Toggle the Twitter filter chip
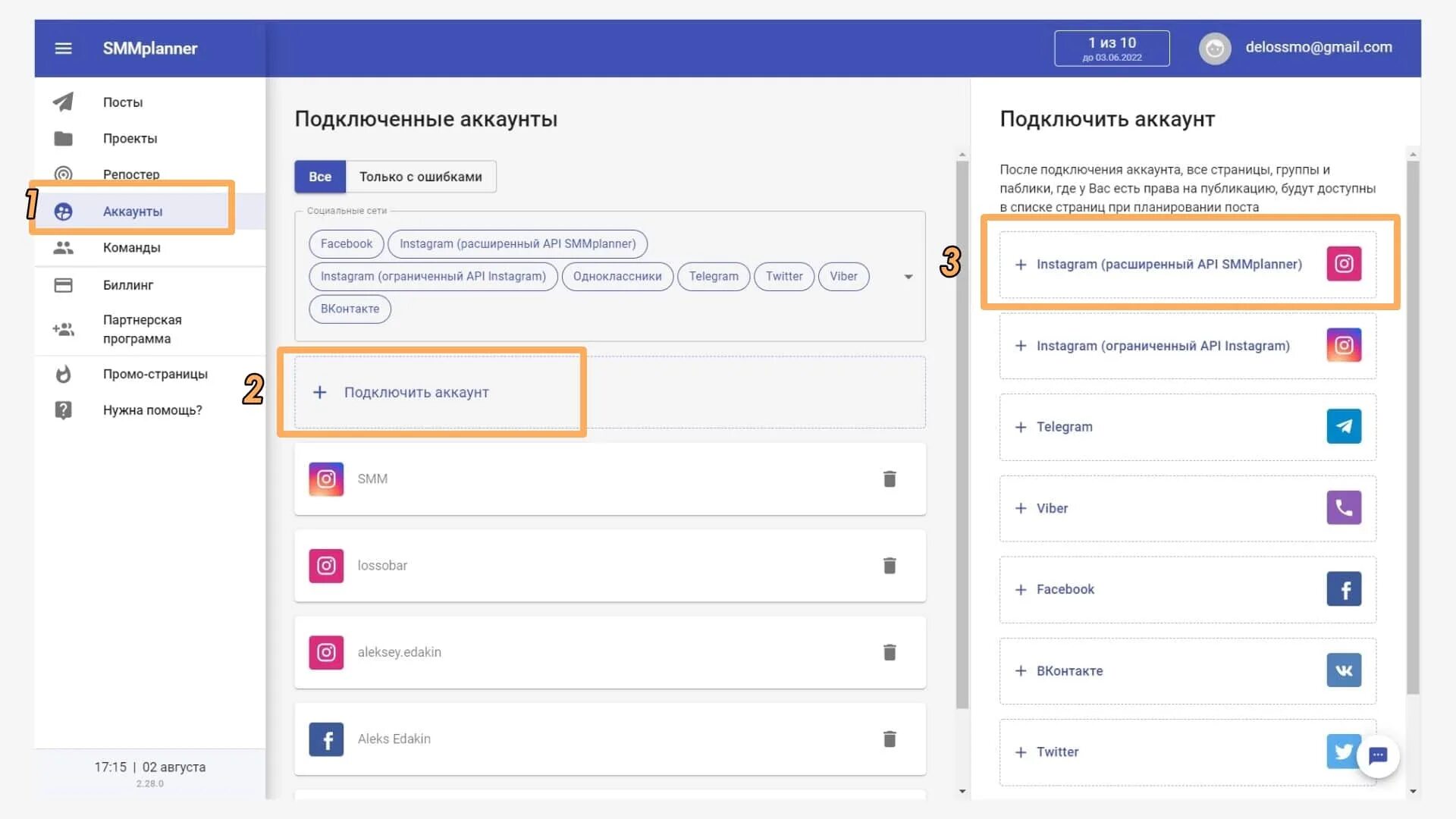Image resolution: width=1456 pixels, height=819 pixels. tap(784, 276)
